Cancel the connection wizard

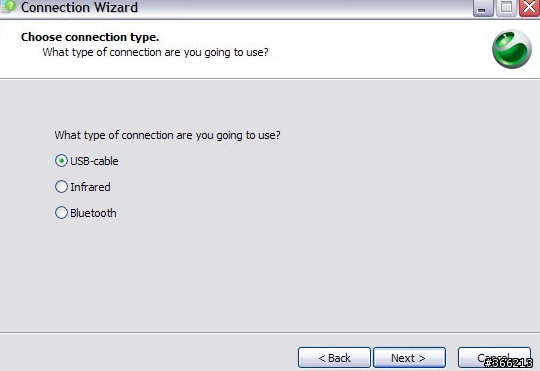click(494, 358)
